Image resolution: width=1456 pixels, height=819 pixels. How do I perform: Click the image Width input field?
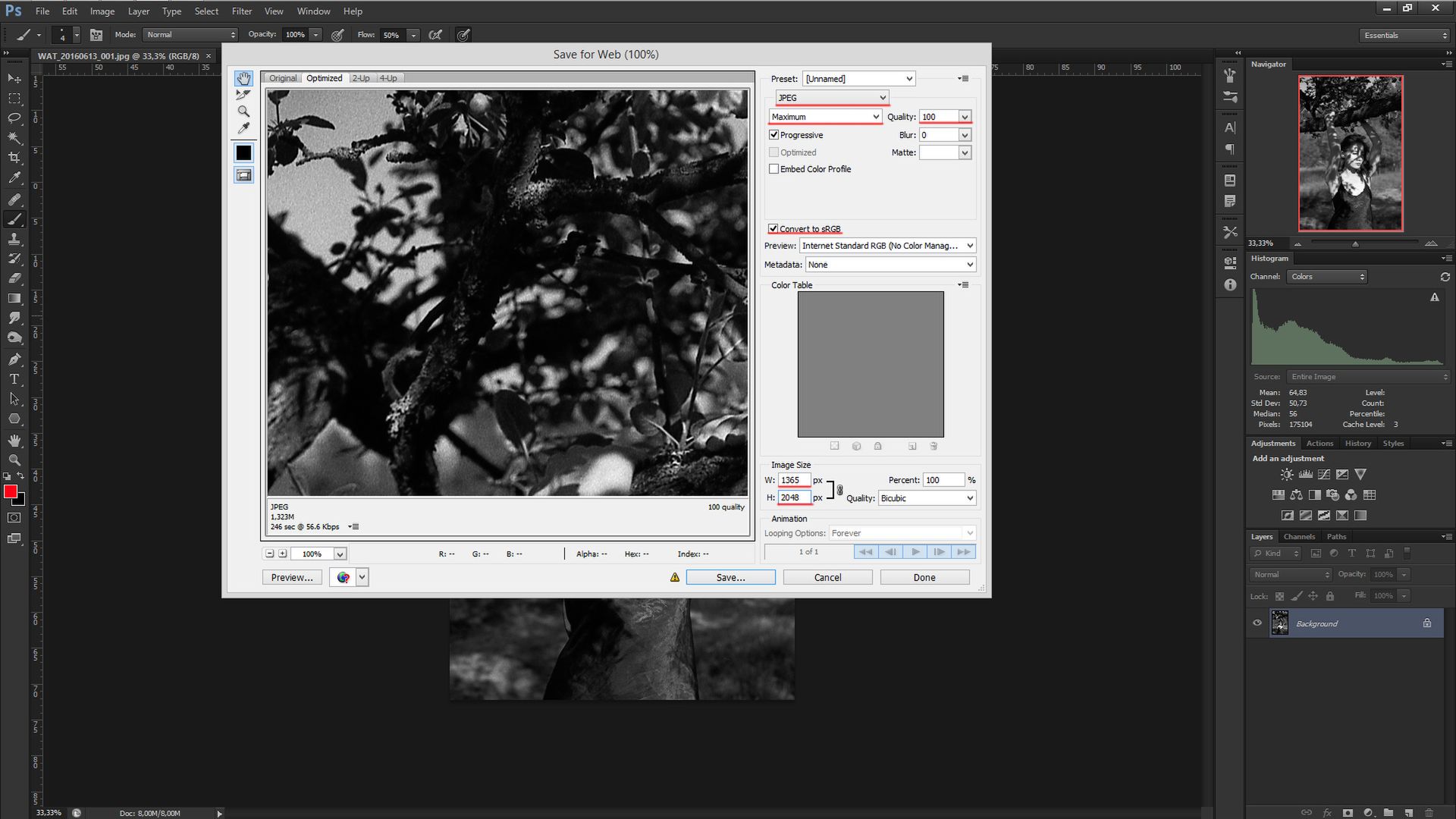794,480
